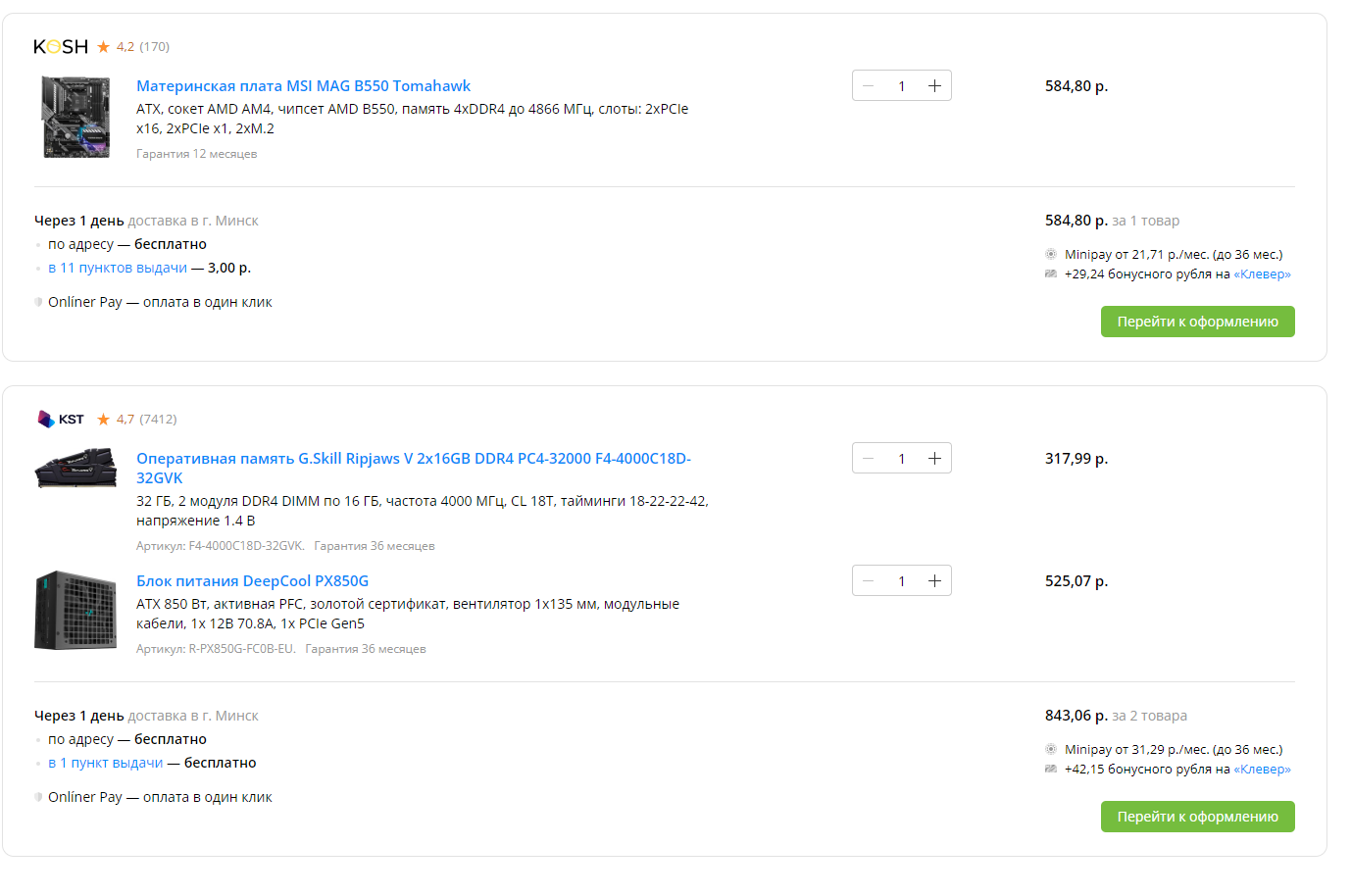
Task: Increase G.Skill memory quantity with plus
Action: [x=934, y=459]
